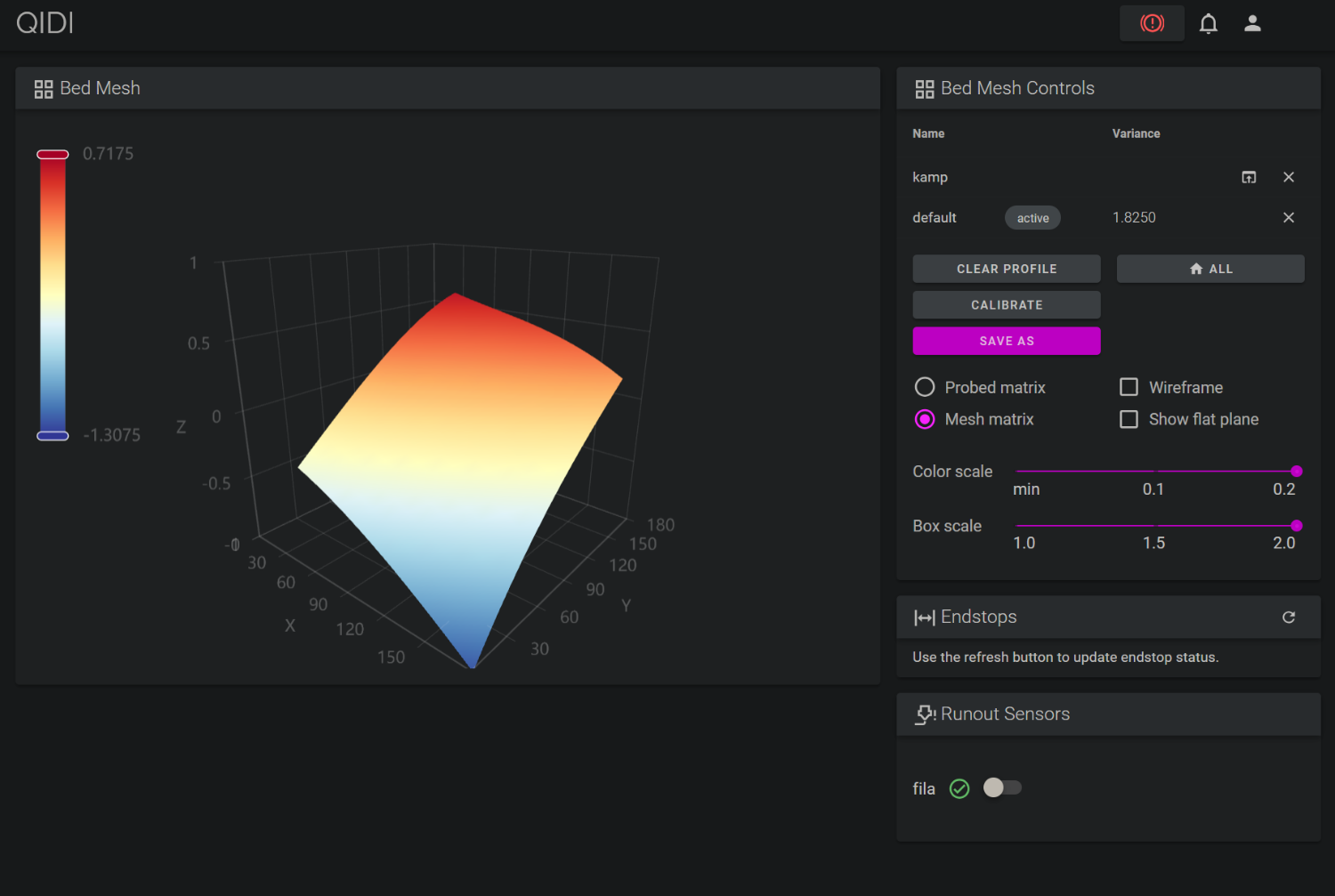Delete the kamp profile
This screenshot has height=896, width=1335.
coord(1288,177)
